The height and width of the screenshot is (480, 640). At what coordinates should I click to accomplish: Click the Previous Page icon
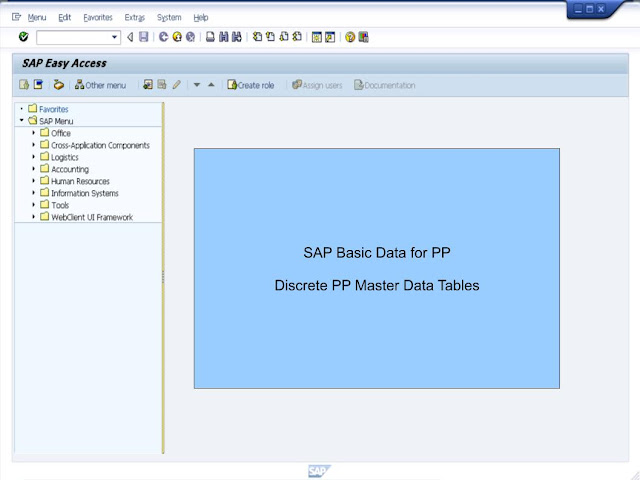(x=270, y=37)
